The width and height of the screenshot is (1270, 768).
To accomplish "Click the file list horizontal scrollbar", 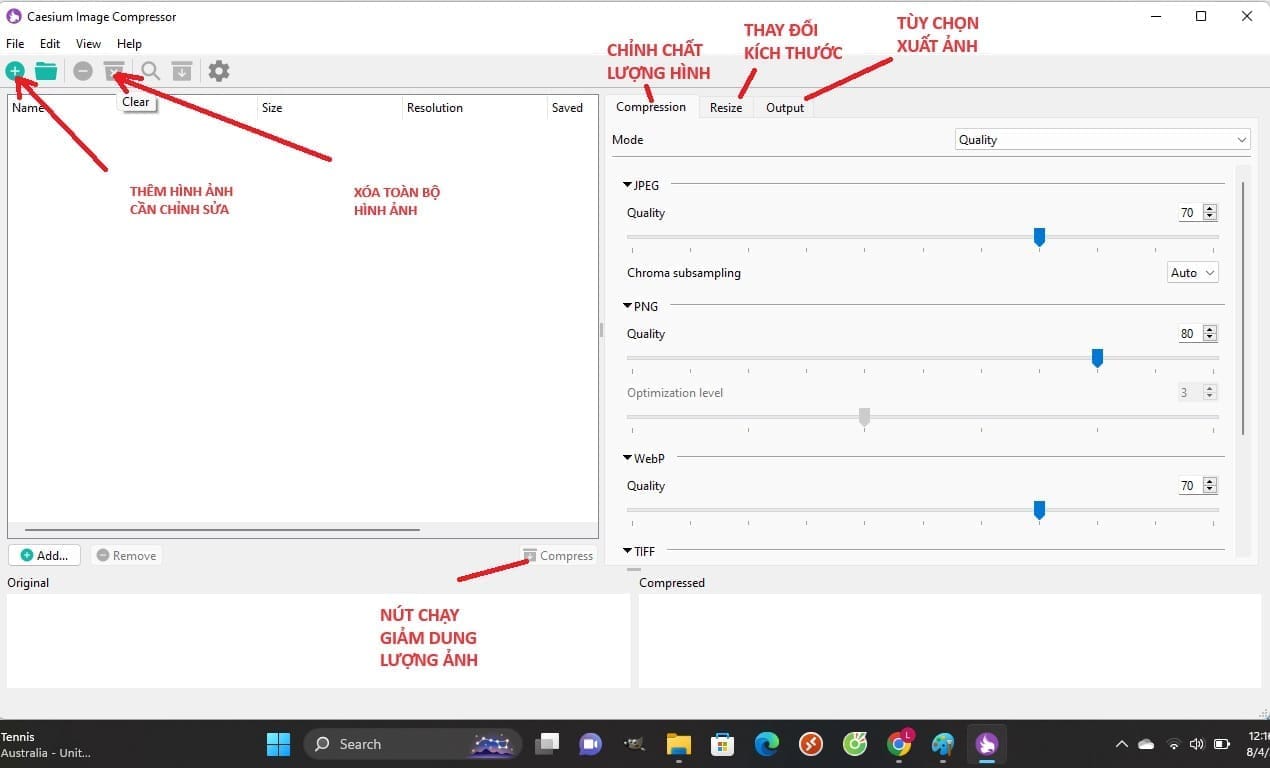I will (x=222, y=530).
